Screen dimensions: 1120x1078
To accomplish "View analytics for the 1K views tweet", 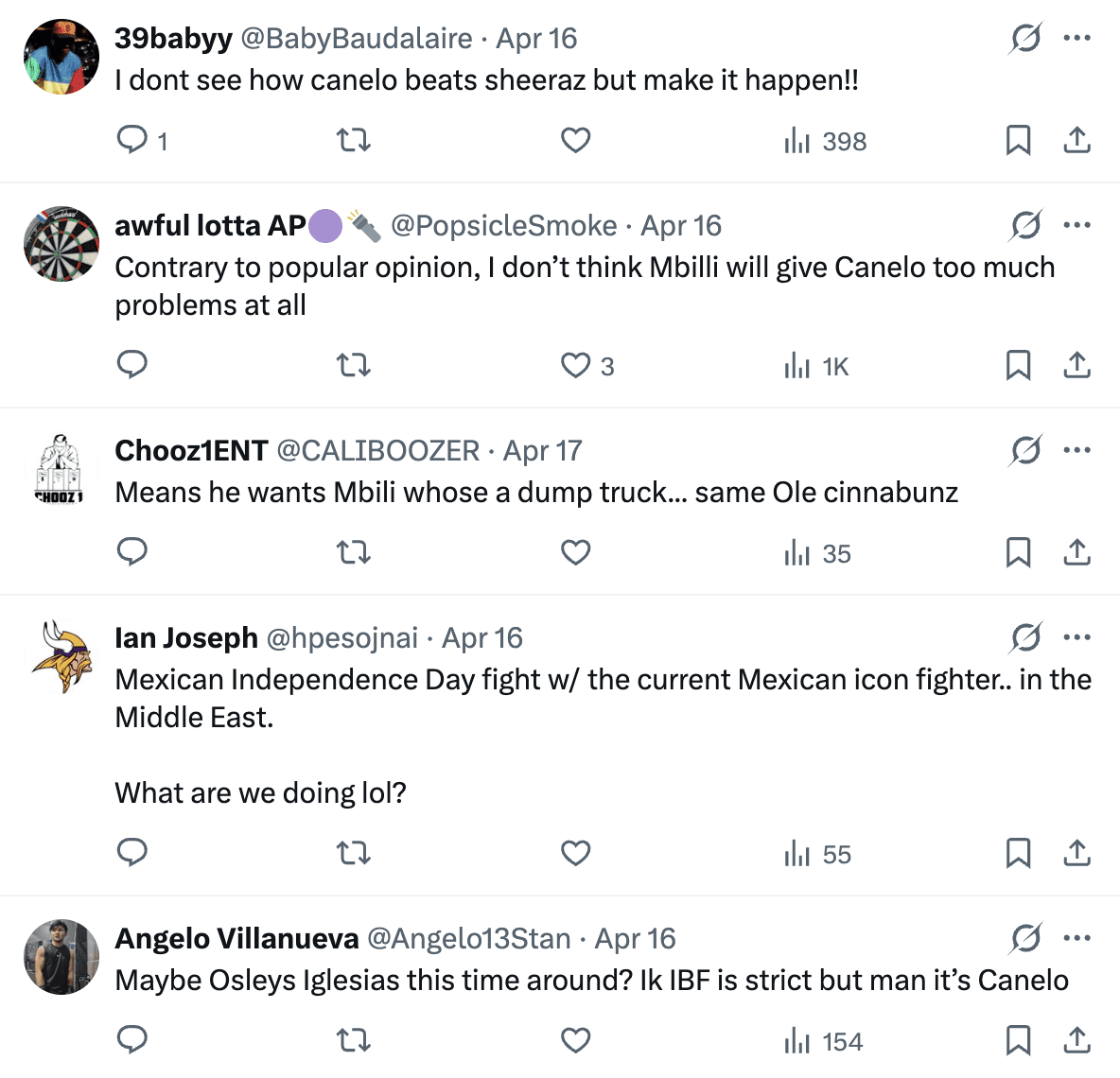I will pyautogui.click(x=817, y=366).
